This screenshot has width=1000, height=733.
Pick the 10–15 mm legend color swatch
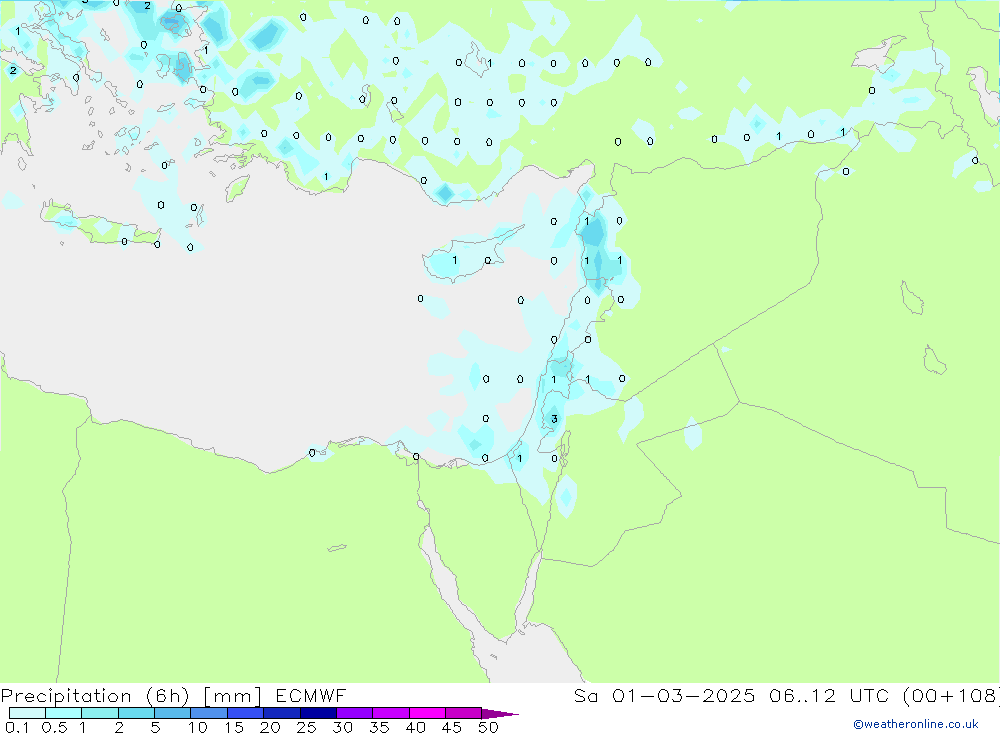[x=209, y=713]
